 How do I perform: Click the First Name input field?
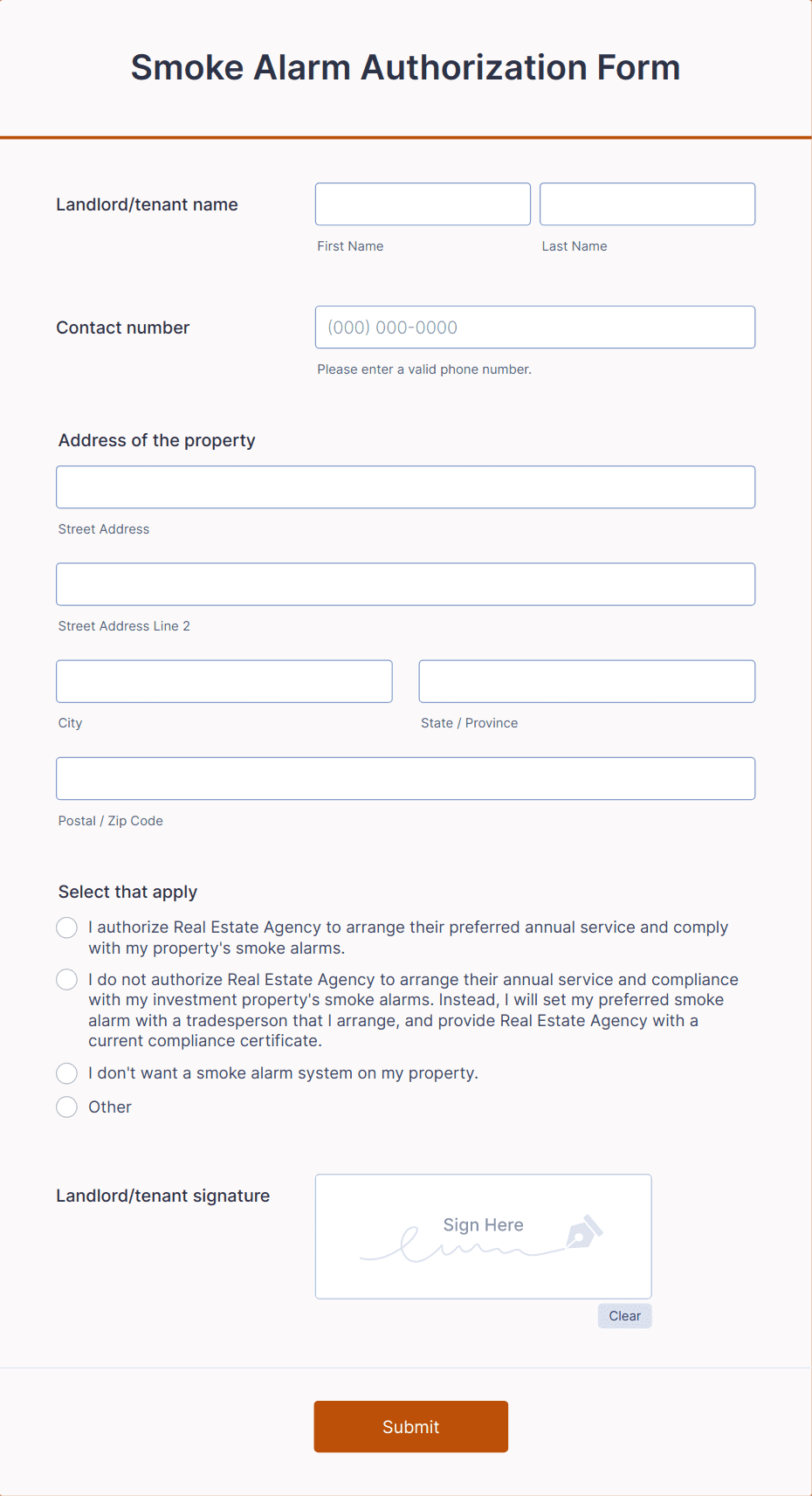click(422, 203)
